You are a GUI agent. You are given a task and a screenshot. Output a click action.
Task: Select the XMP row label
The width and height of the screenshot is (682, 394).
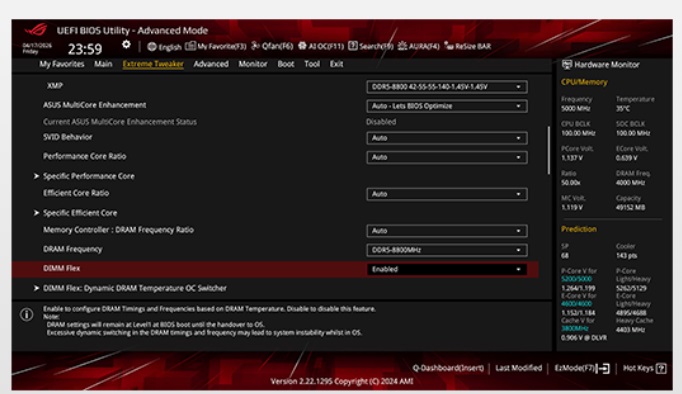point(55,86)
